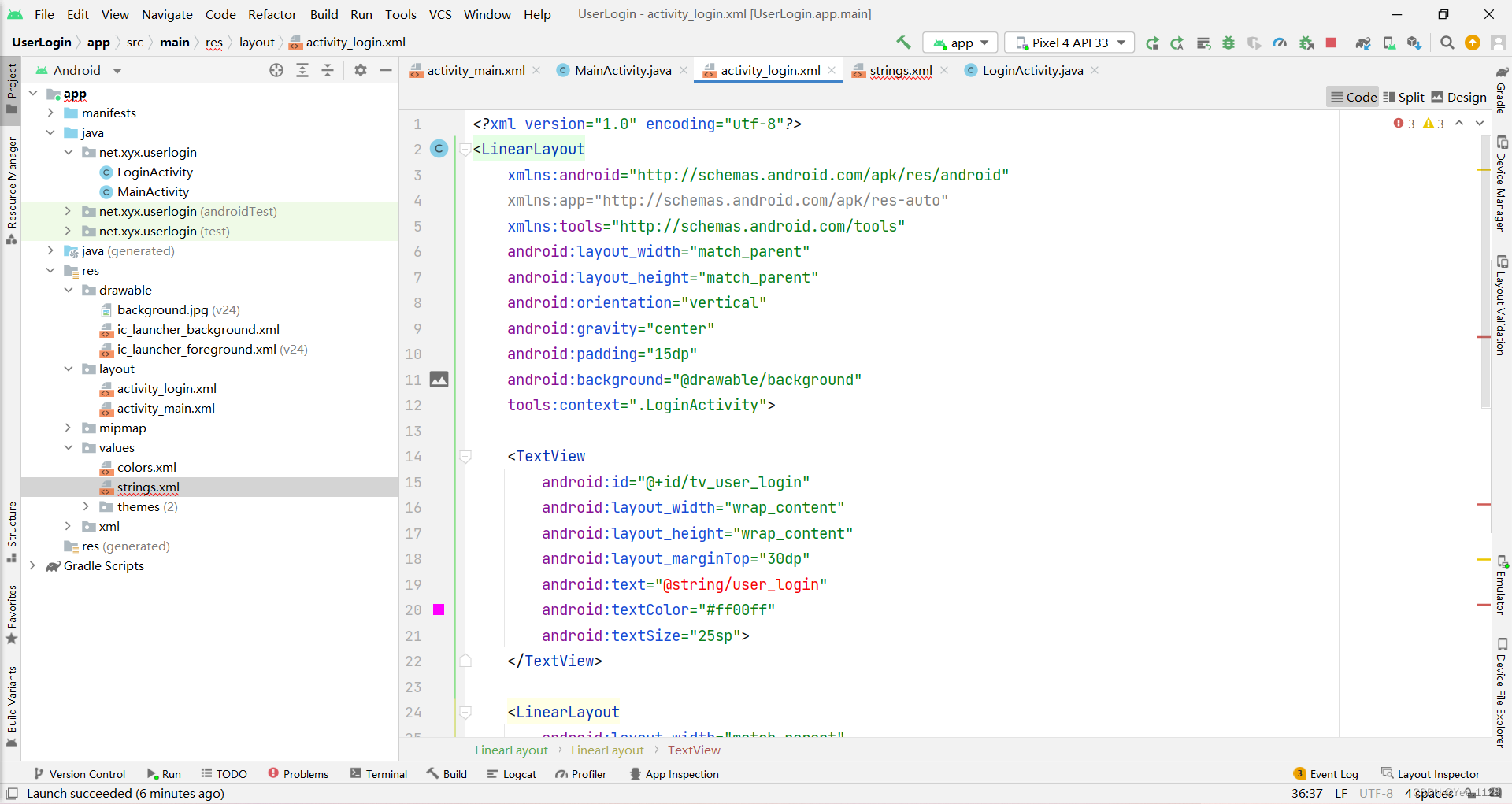Collapse the net.xyx.userlogin package
The image size is (1512, 804).
click(x=69, y=153)
